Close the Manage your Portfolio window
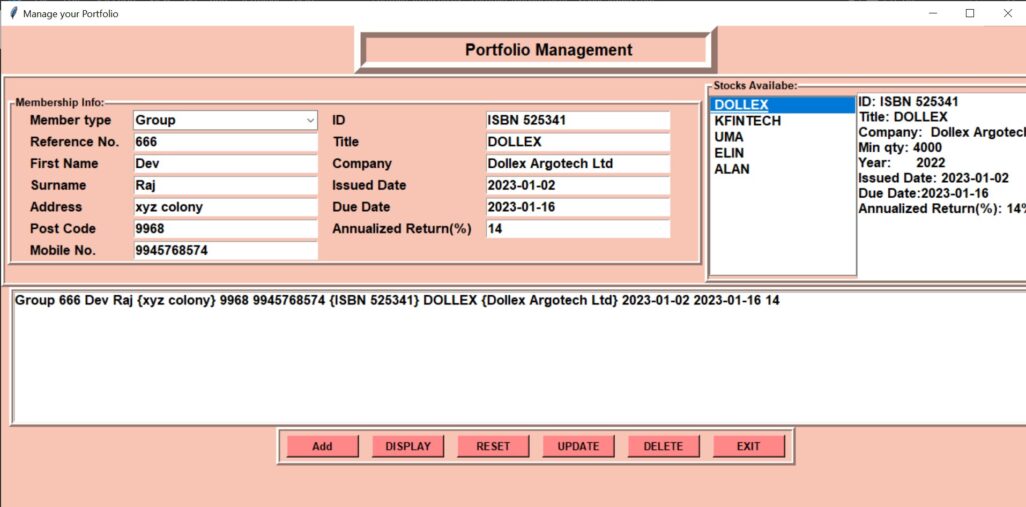1026x507 pixels. [1008, 13]
